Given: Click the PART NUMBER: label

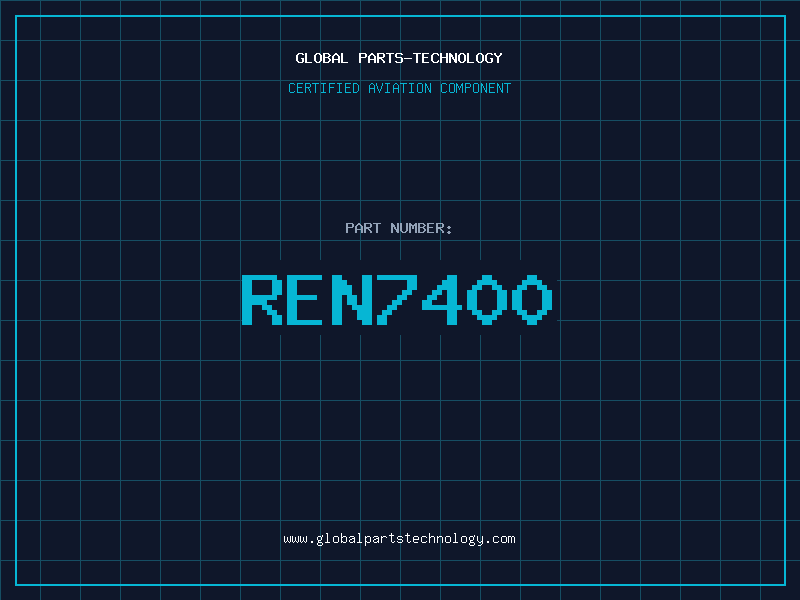Looking at the screenshot, I should coord(398,228).
